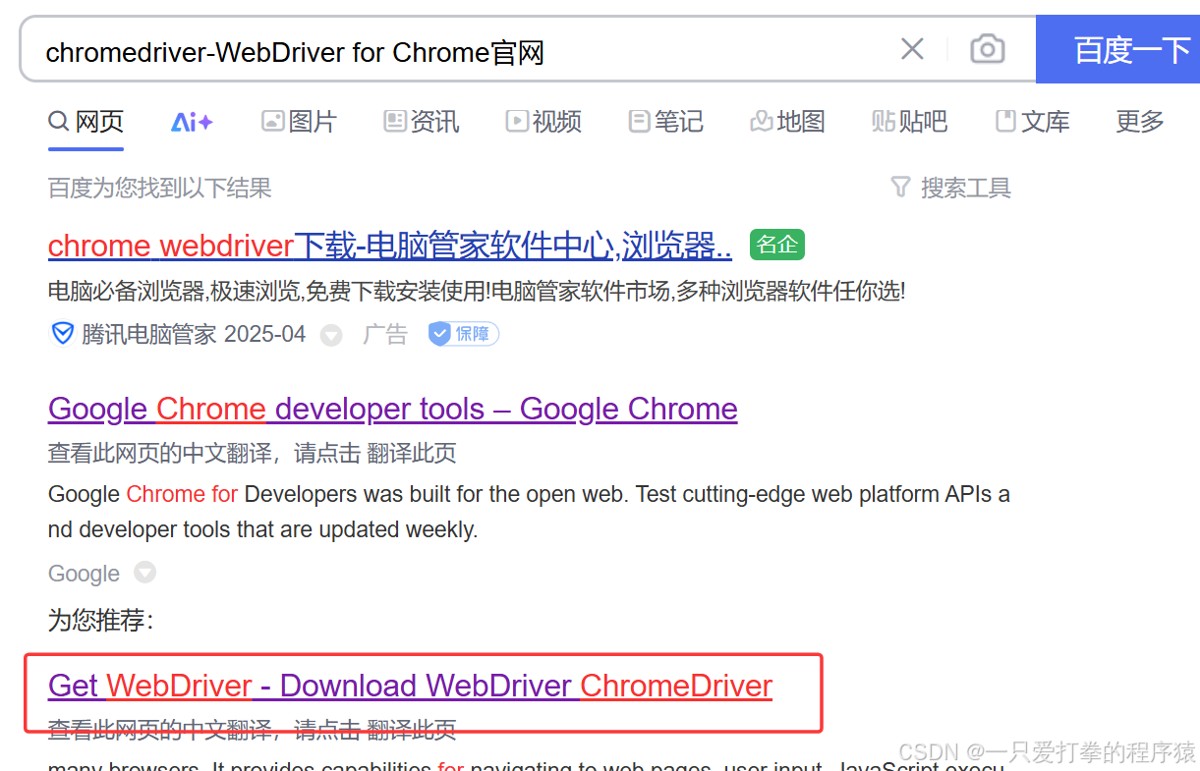Click the 电脑必备浏览器 ad description text
This screenshot has width=1200, height=771.
click(x=477, y=292)
